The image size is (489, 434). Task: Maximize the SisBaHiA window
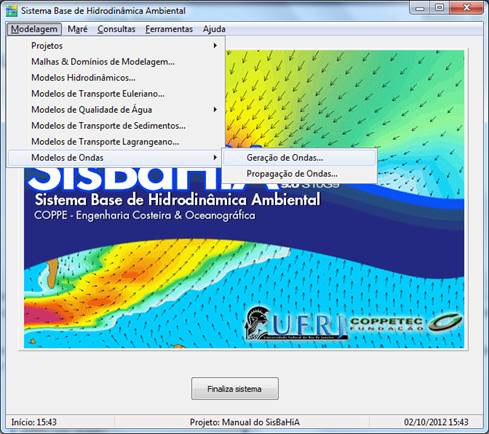(x=440, y=8)
